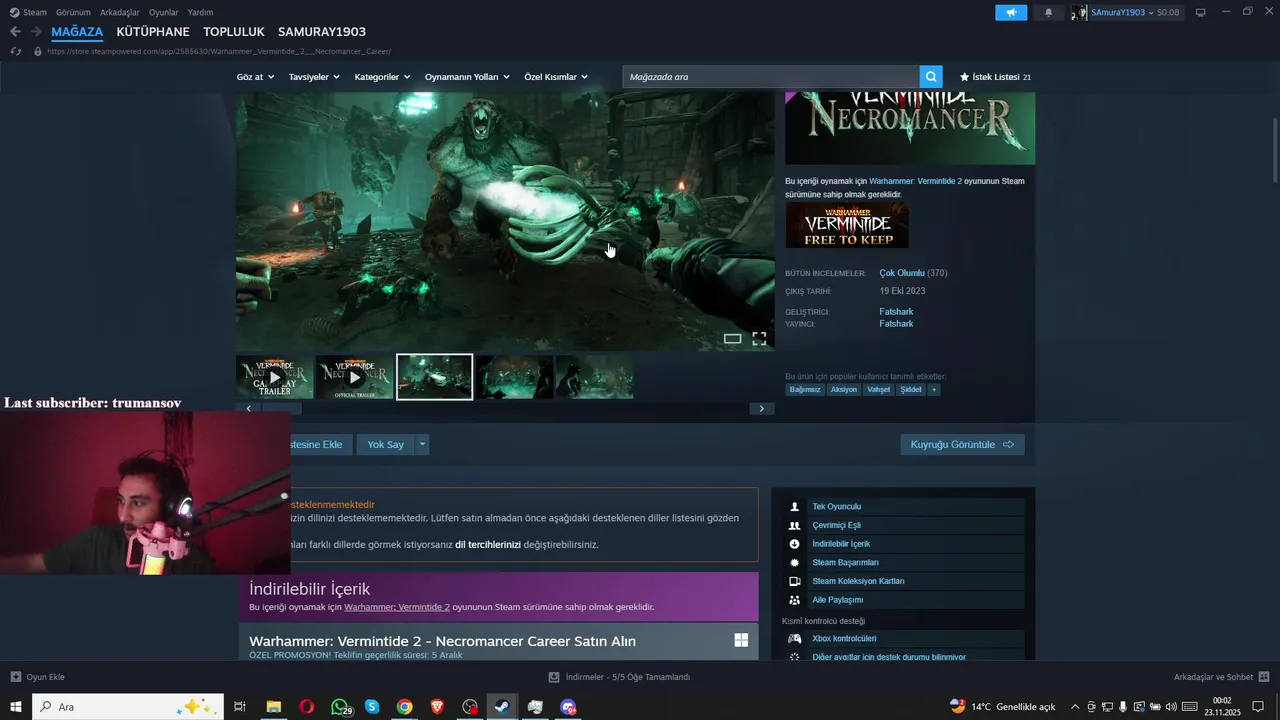Expand the Oynamanın Yolları menu
This screenshot has height=720, width=1280.
[x=467, y=77]
